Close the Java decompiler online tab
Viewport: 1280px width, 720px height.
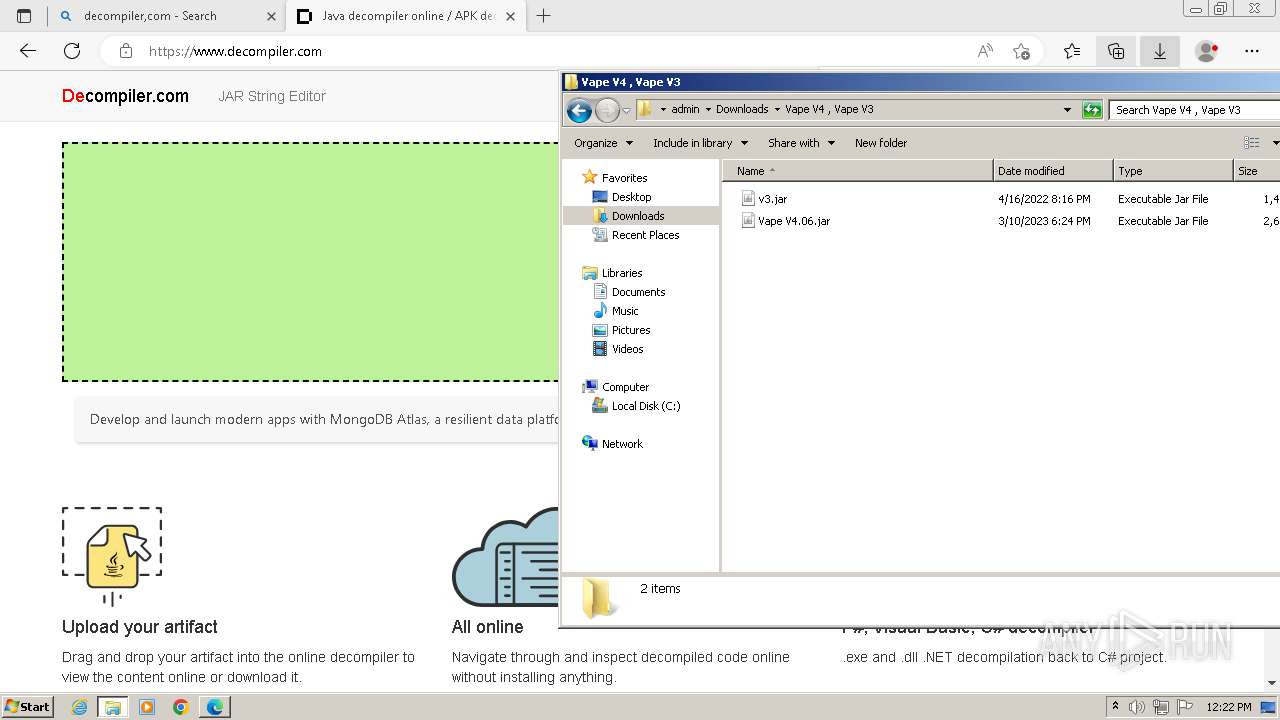510,16
